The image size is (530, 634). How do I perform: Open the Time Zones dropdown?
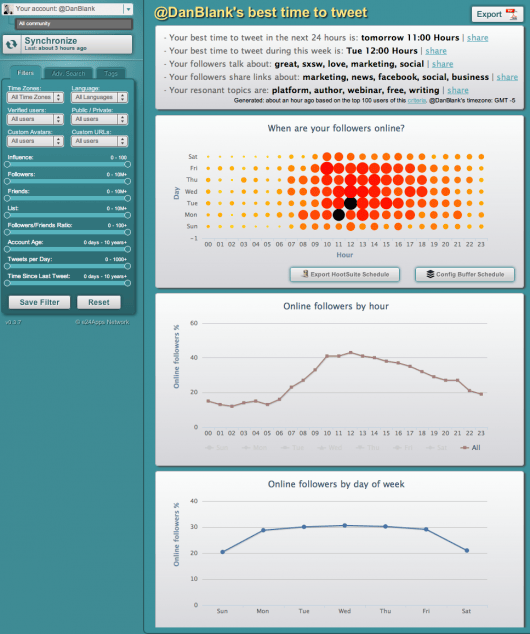pos(35,97)
